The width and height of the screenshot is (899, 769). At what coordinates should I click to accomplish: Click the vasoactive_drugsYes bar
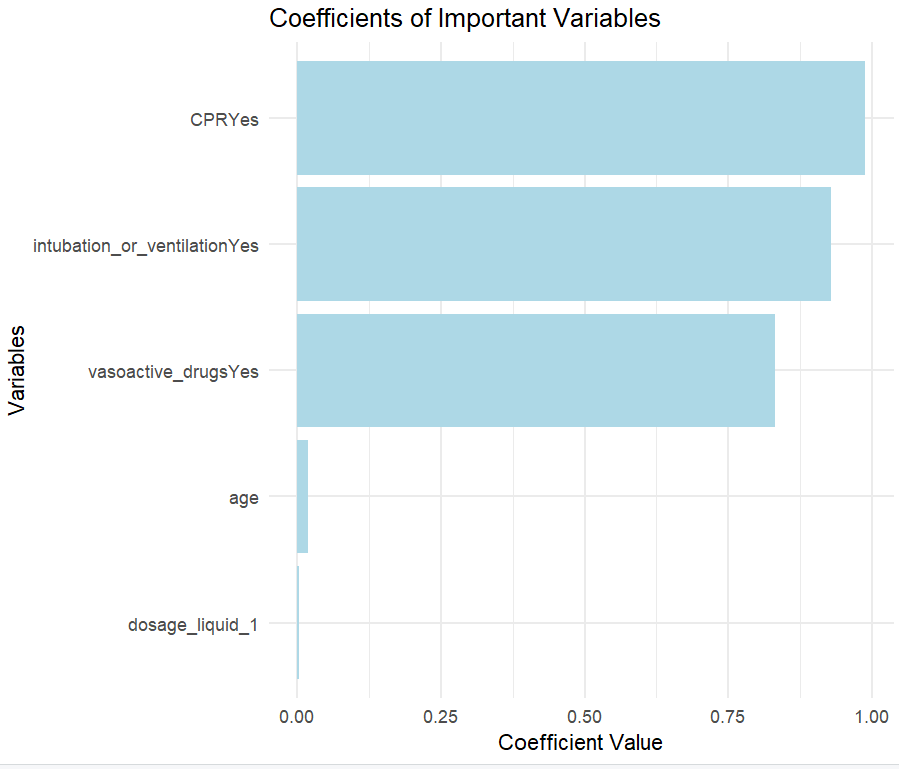click(x=536, y=370)
